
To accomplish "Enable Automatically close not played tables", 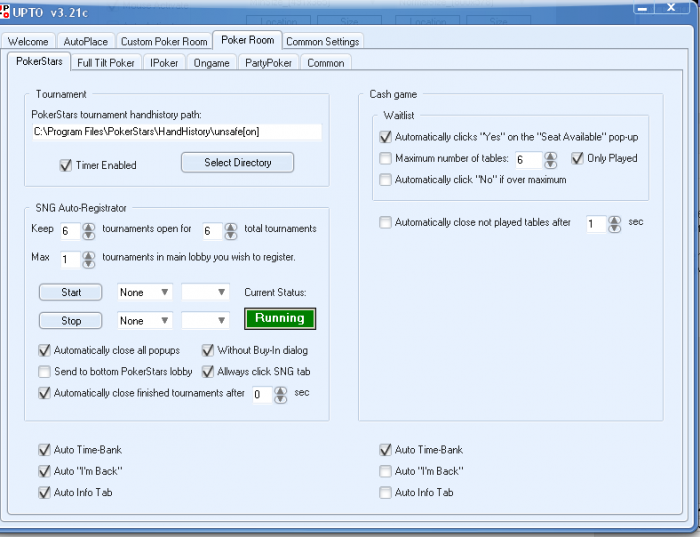I will point(385,222).
